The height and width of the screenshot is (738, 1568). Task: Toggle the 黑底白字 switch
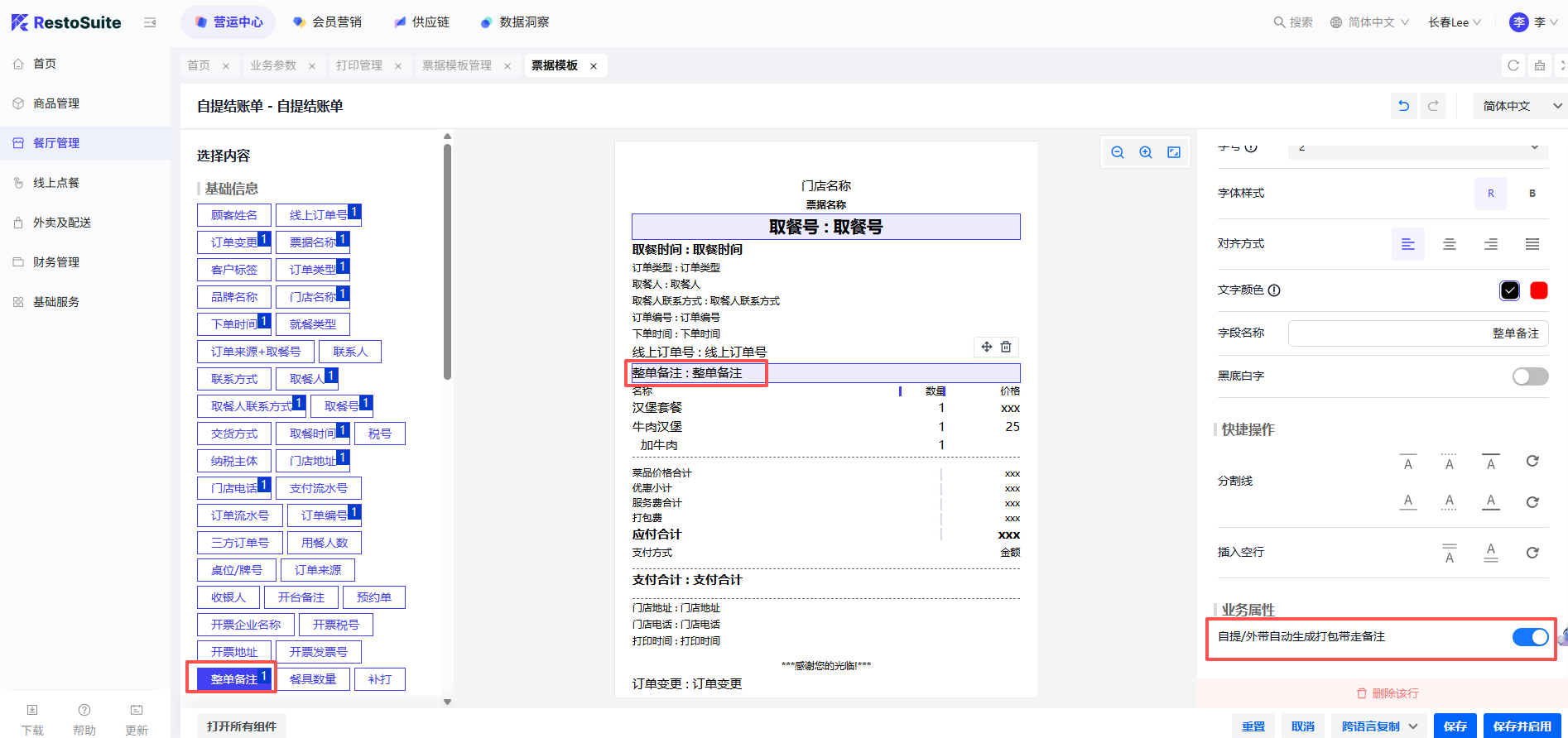(1530, 376)
